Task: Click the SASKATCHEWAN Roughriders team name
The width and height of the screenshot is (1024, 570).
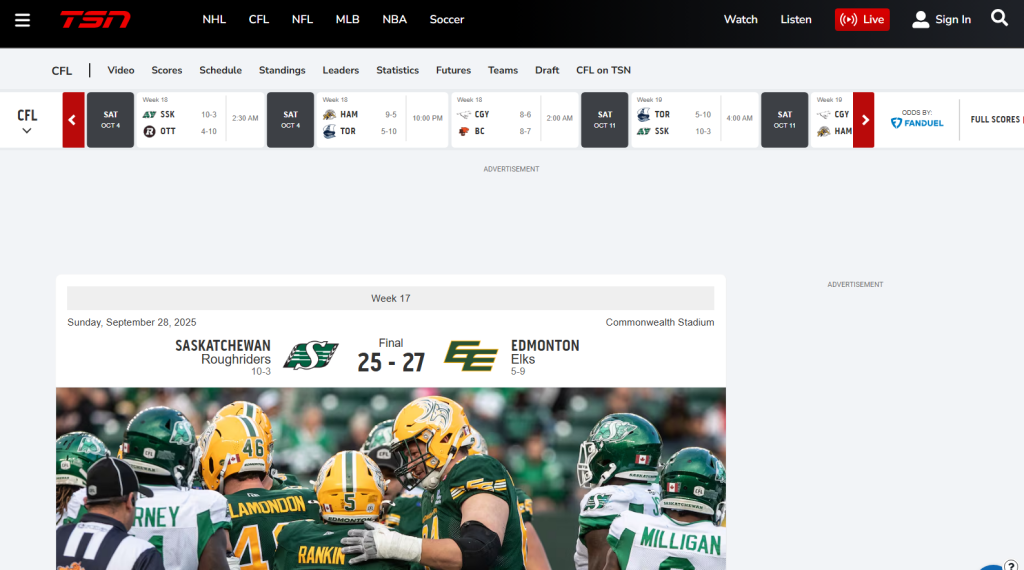Action: click(223, 352)
